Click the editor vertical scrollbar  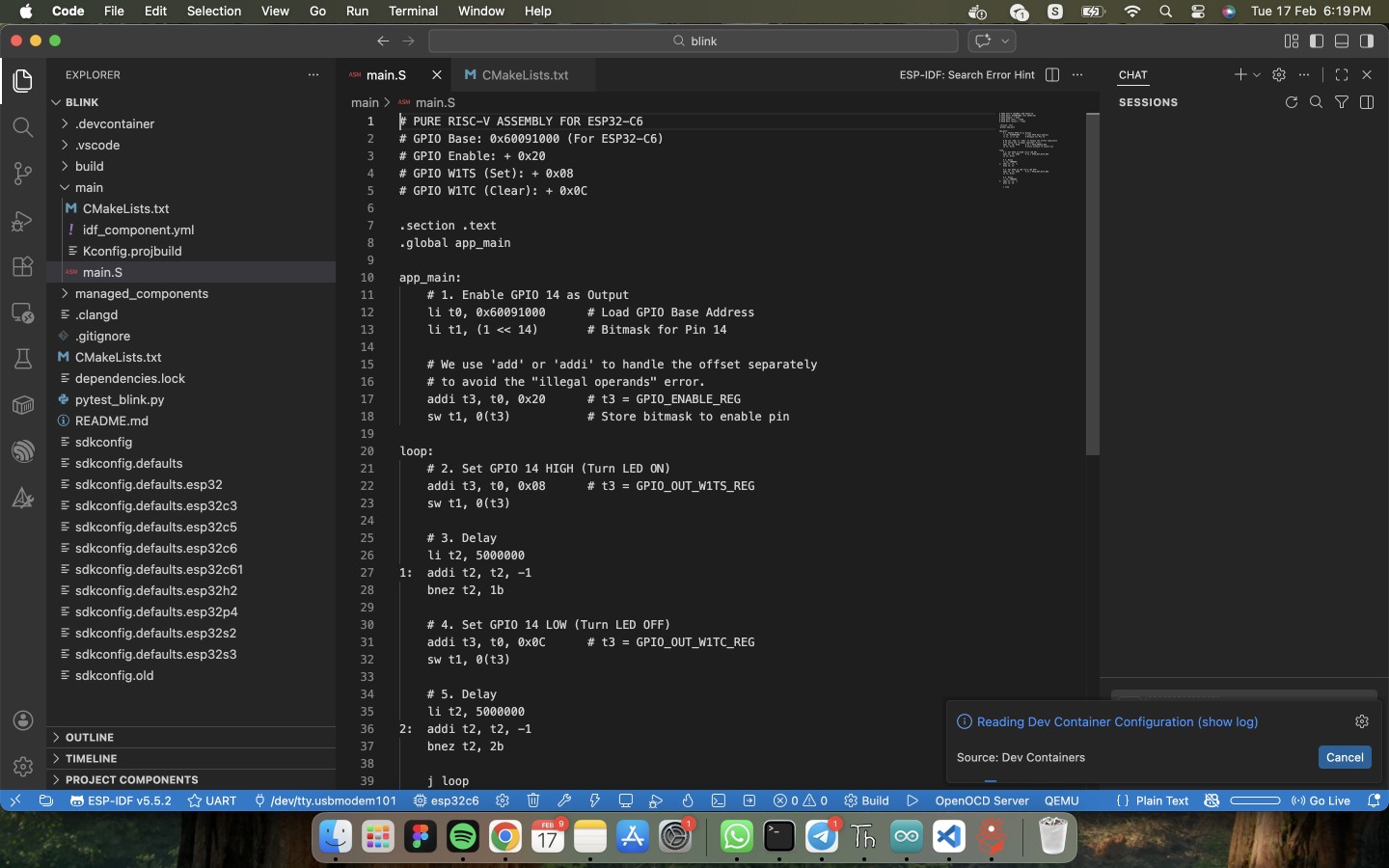[1093, 285]
